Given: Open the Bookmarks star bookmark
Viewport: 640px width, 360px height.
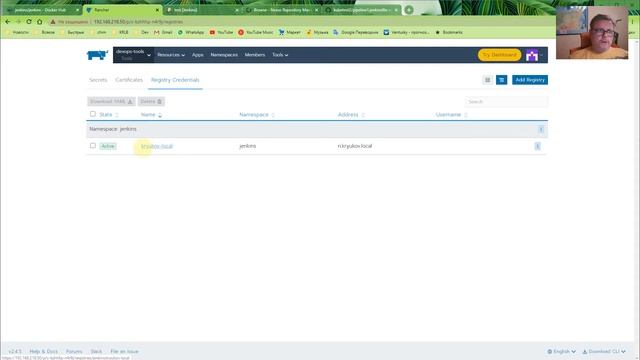Looking at the screenshot, I should coord(449,32).
